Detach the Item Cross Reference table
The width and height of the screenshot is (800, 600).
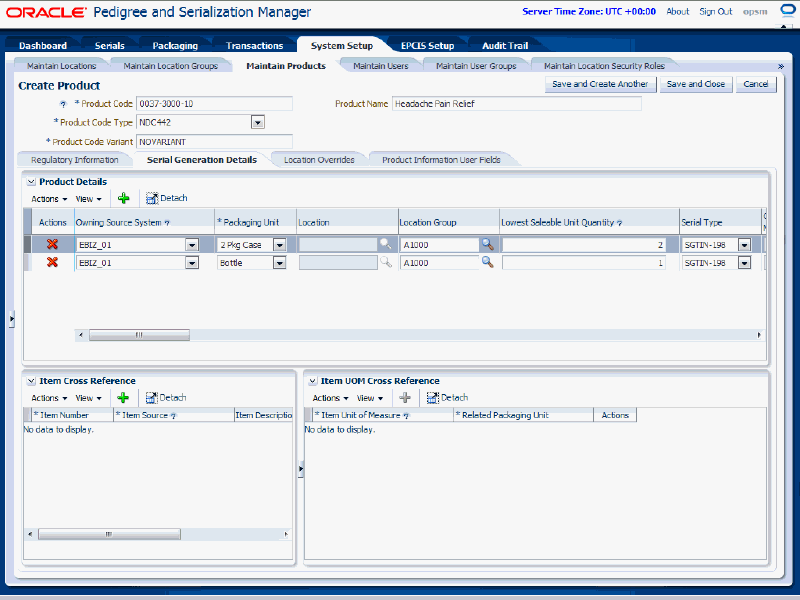point(166,397)
